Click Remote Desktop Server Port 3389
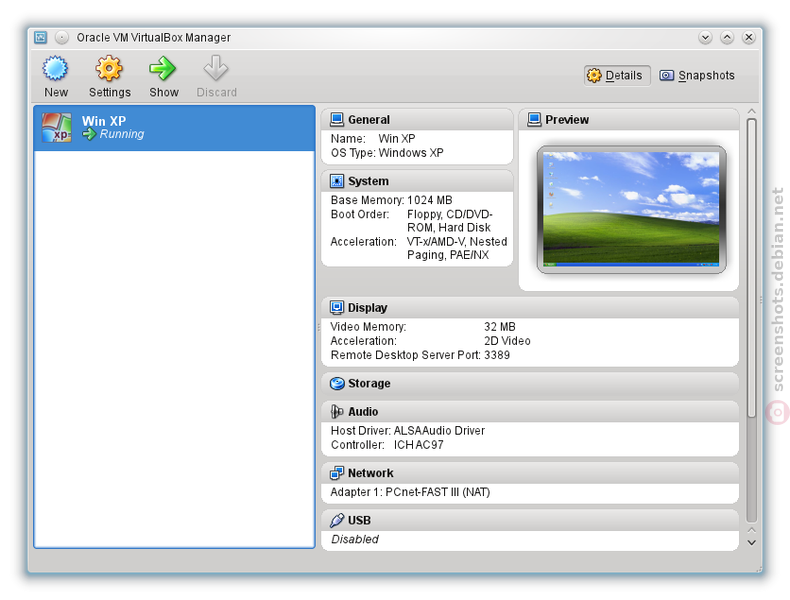This screenshot has width=790, height=600. [420, 355]
